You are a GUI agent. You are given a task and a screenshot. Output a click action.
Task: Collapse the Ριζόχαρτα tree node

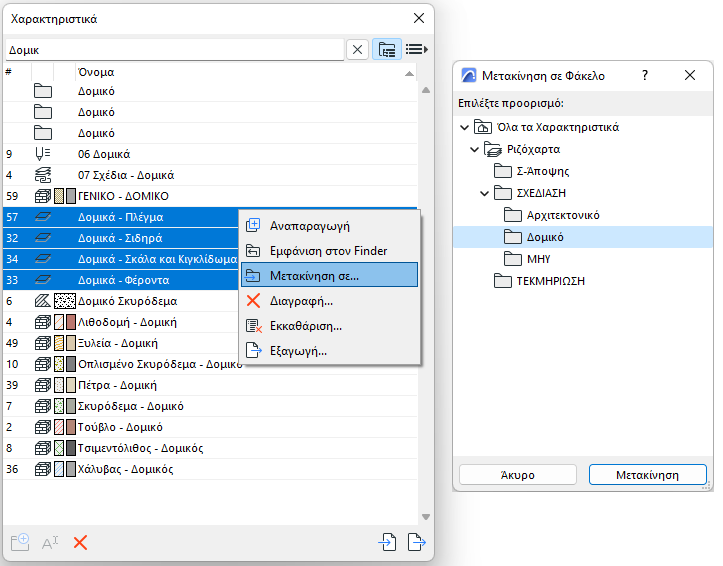pos(474,149)
